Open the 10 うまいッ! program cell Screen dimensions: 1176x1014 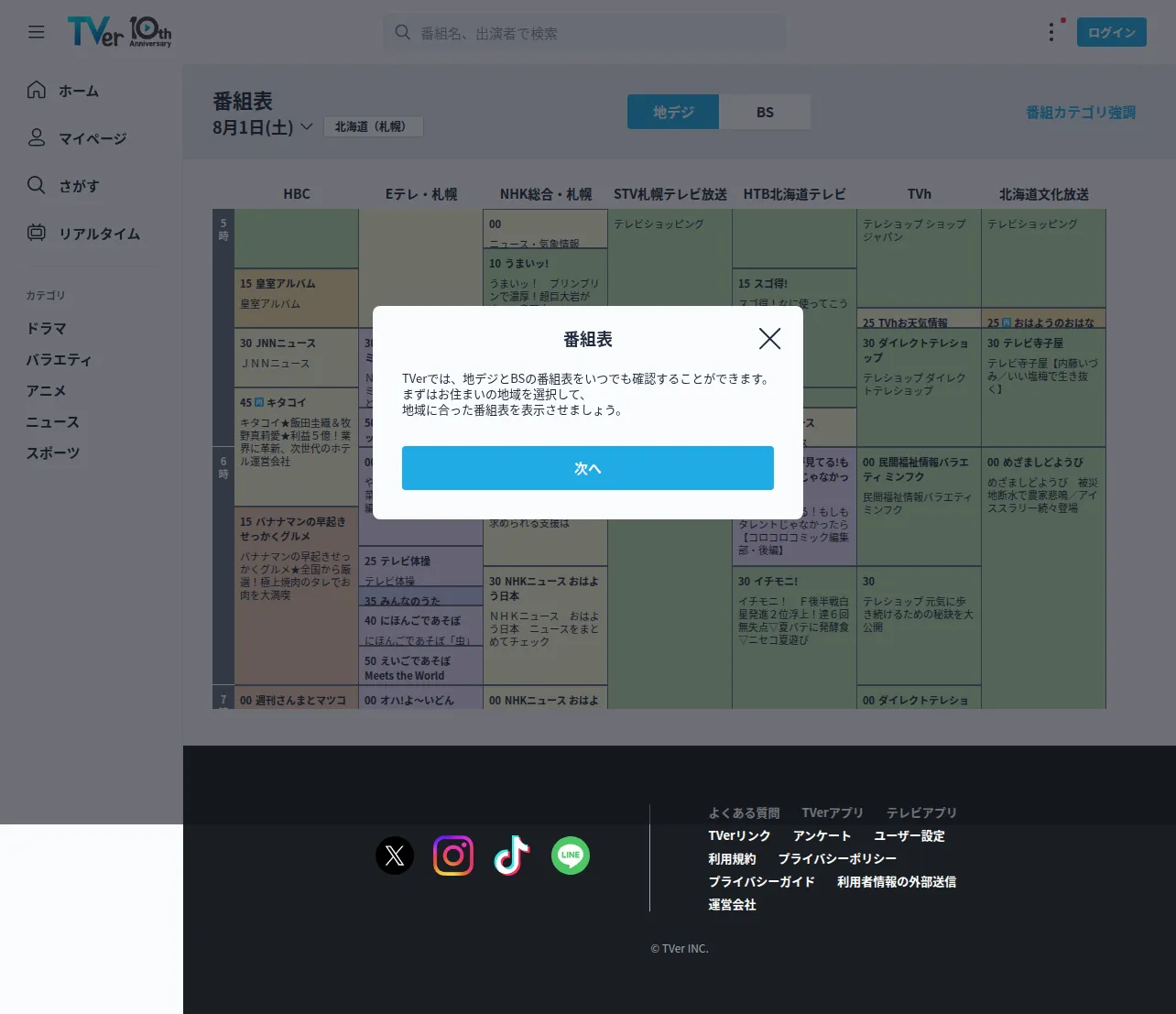pos(546,278)
